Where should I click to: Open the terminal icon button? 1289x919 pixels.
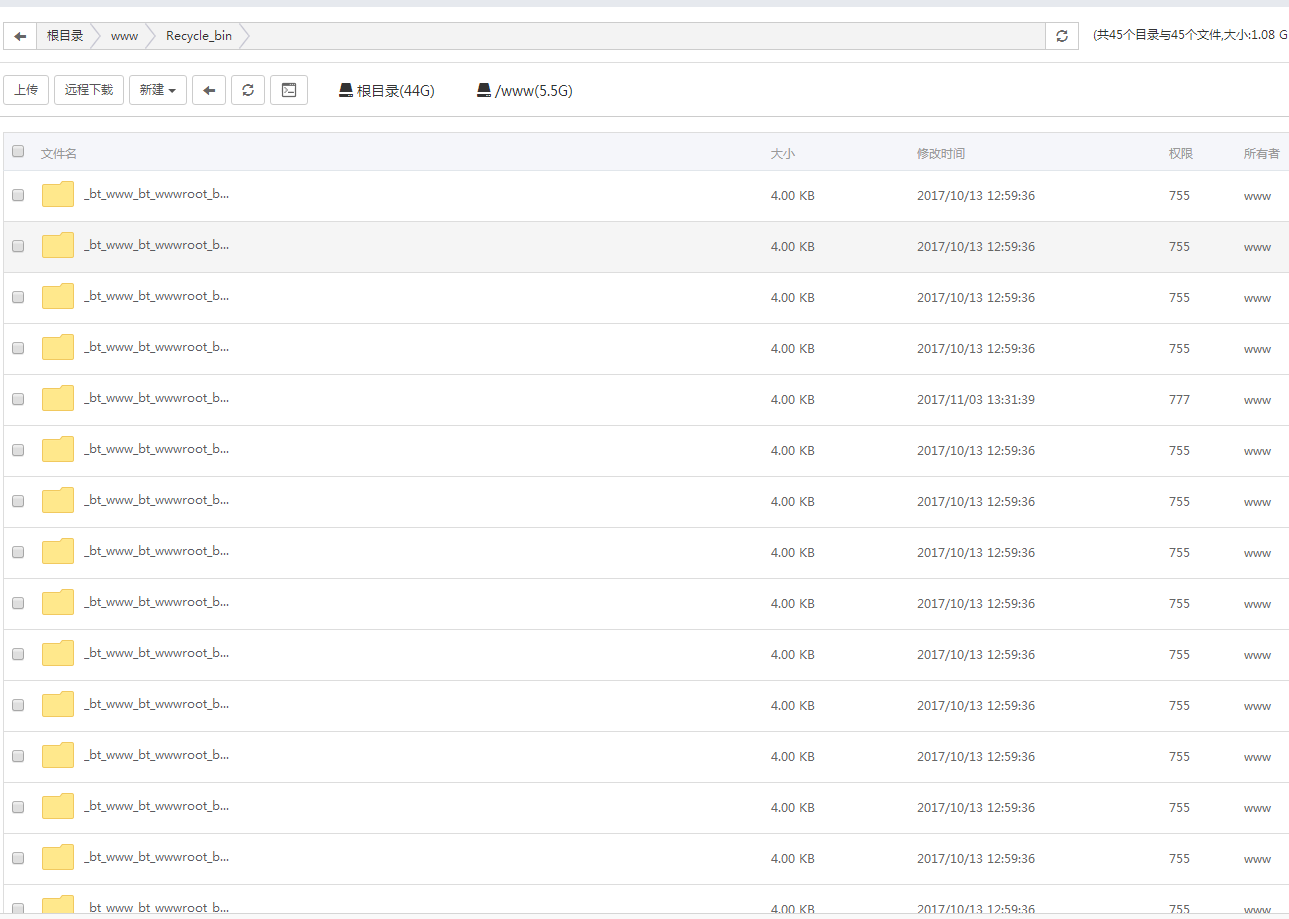[x=289, y=90]
